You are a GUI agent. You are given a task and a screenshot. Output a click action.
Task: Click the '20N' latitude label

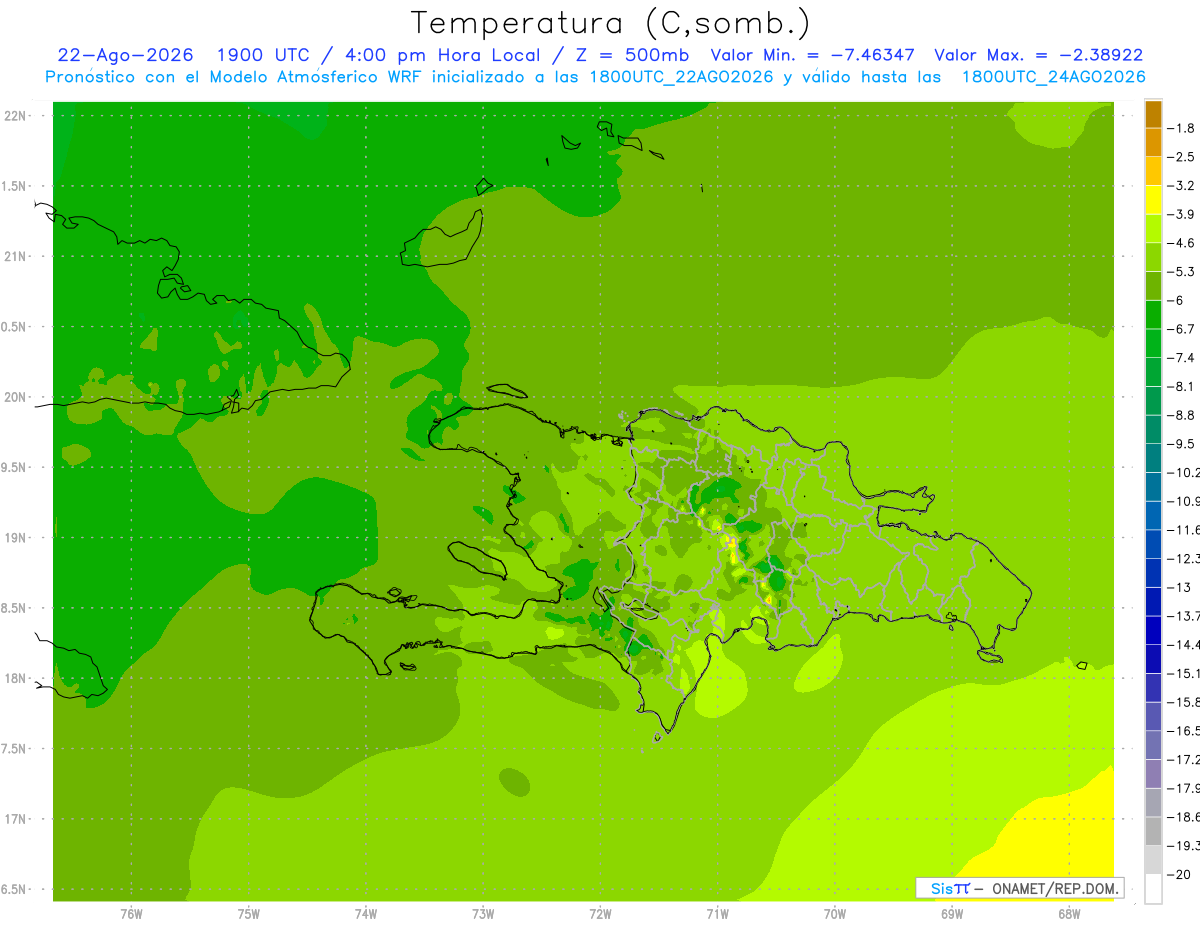15,397
